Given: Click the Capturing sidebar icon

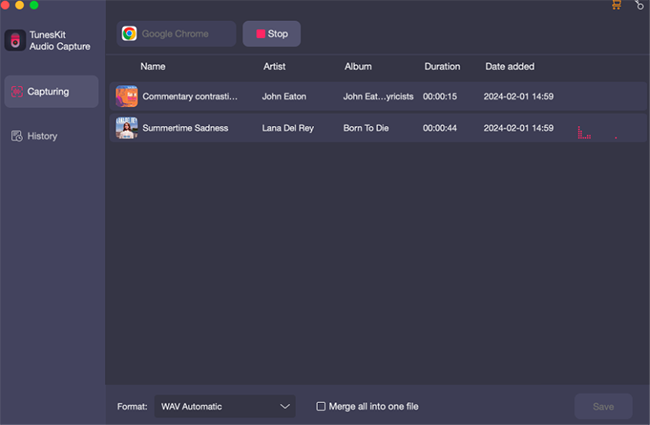Looking at the screenshot, I should 17,92.
